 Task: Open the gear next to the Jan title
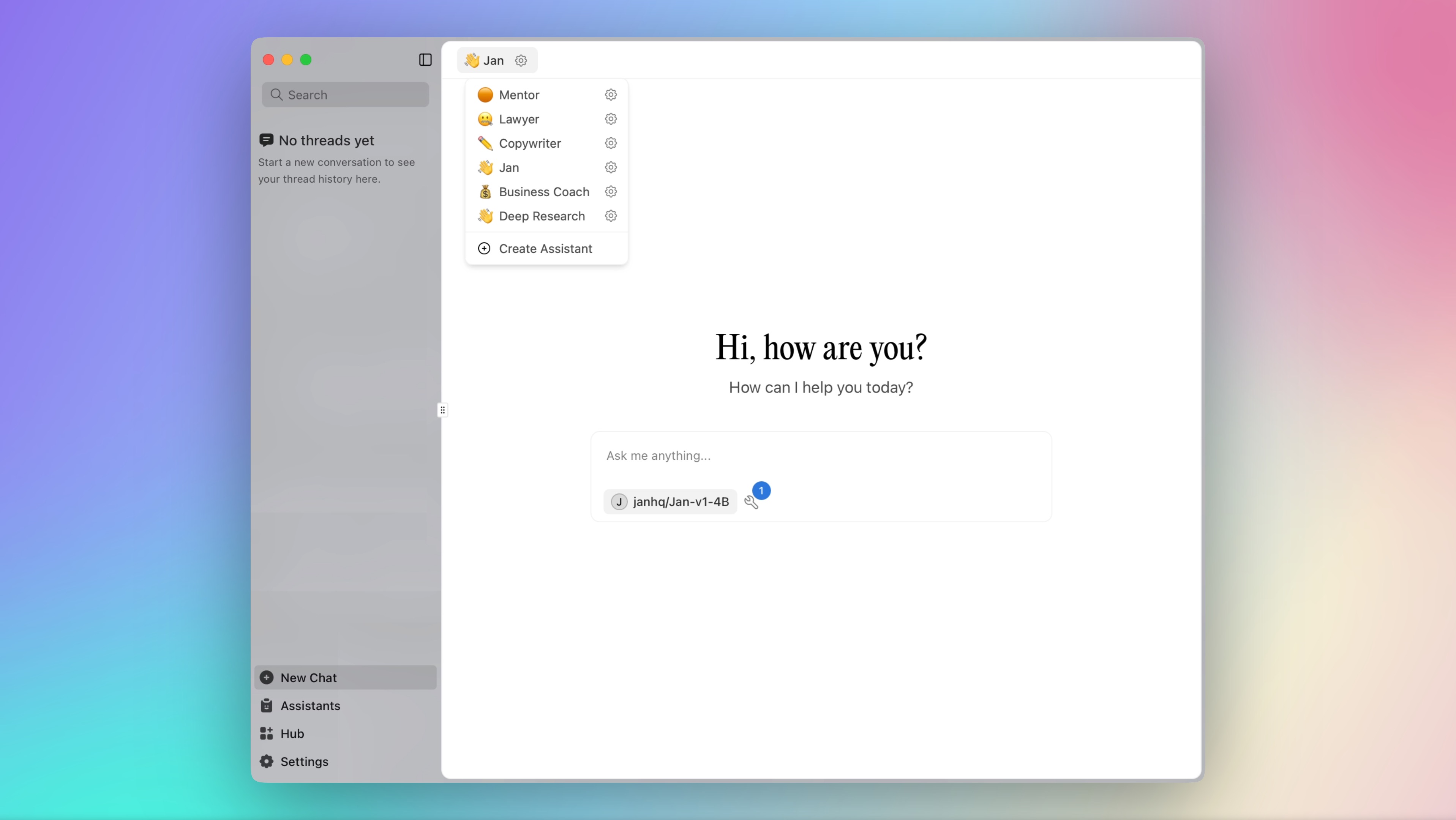pos(521,60)
